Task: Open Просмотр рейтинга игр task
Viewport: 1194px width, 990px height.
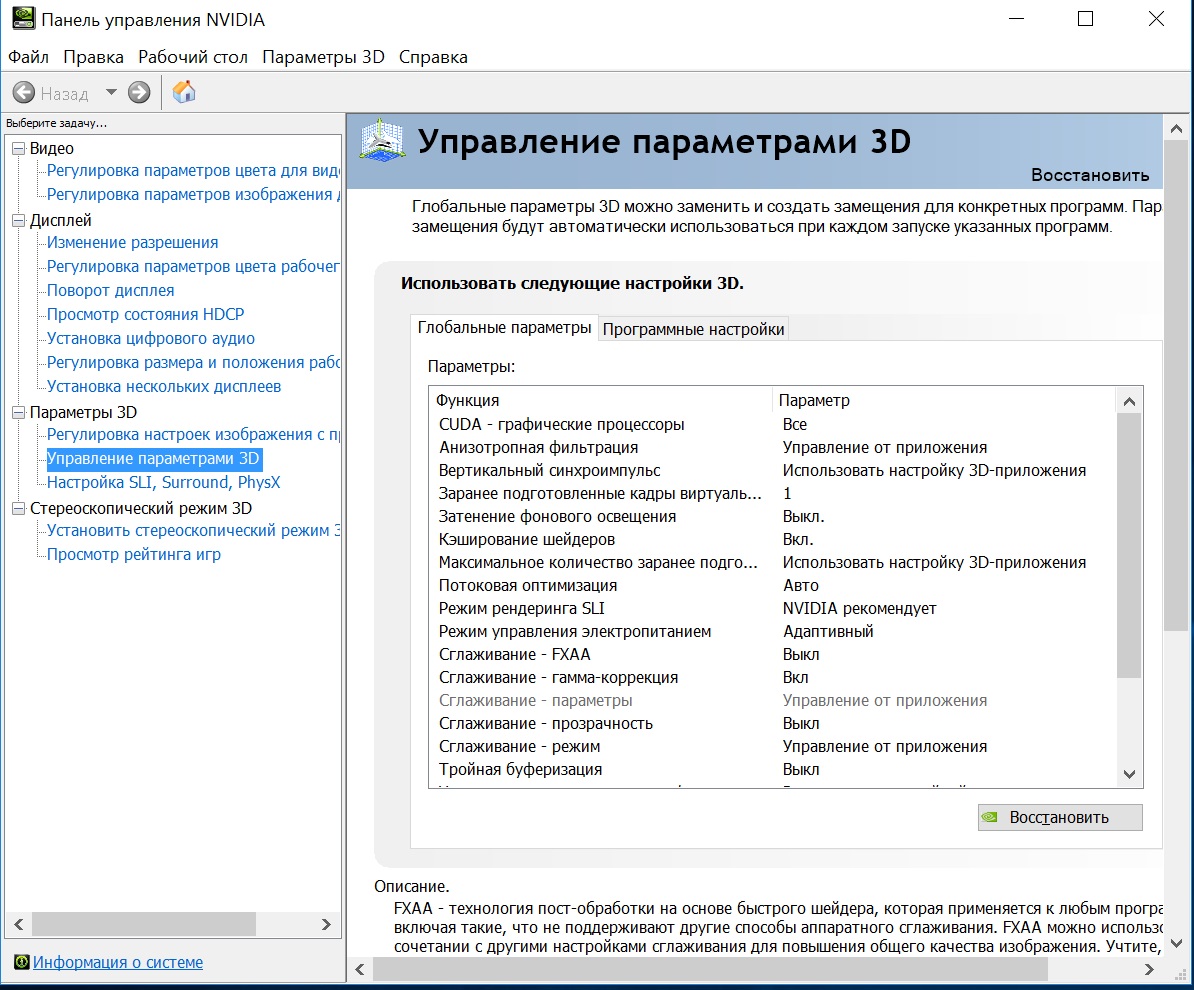Action: coord(134,554)
